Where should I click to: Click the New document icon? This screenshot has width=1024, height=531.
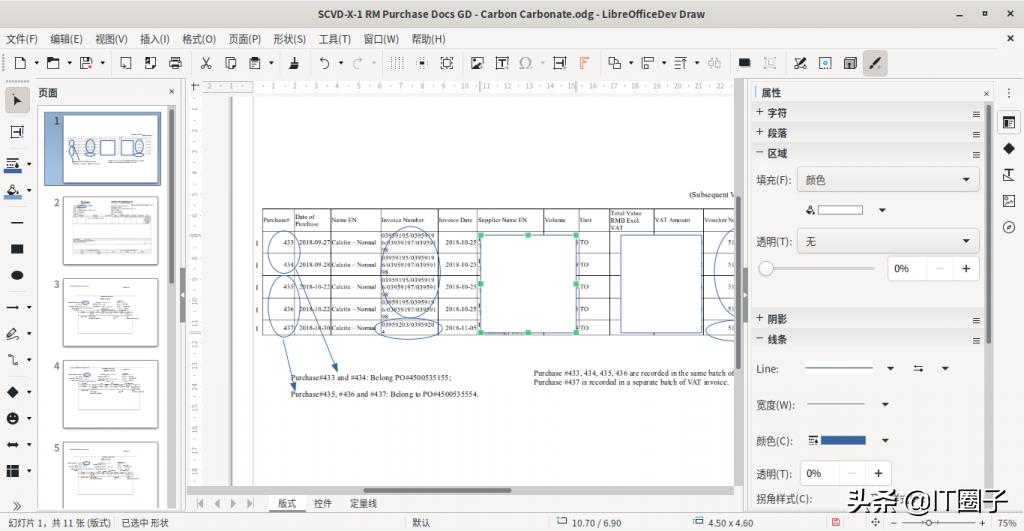click(20, 63)
